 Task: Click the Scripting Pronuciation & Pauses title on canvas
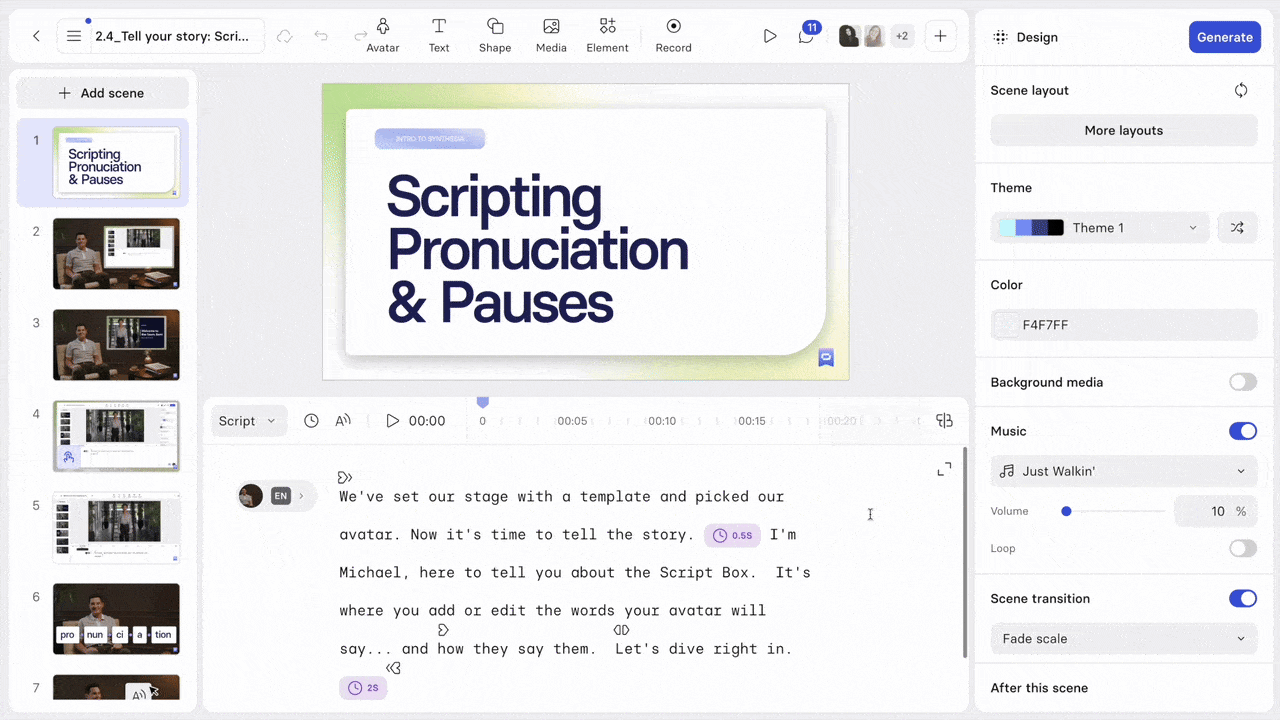tap(538, 249)
